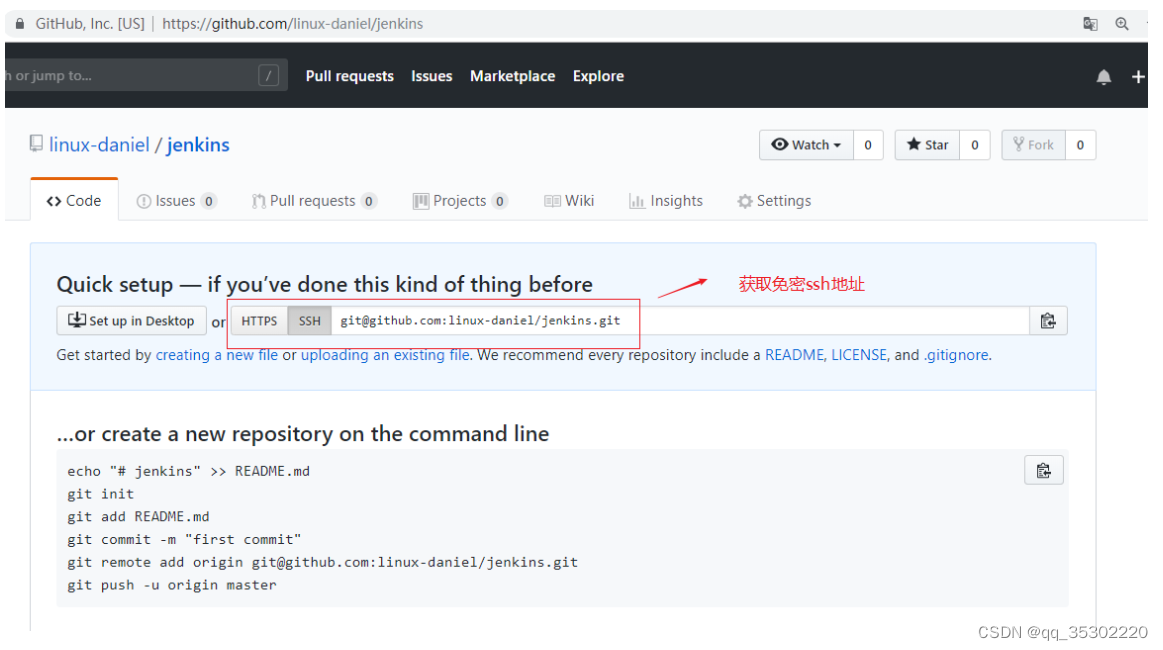Select the Code tab

coord(74,200)
